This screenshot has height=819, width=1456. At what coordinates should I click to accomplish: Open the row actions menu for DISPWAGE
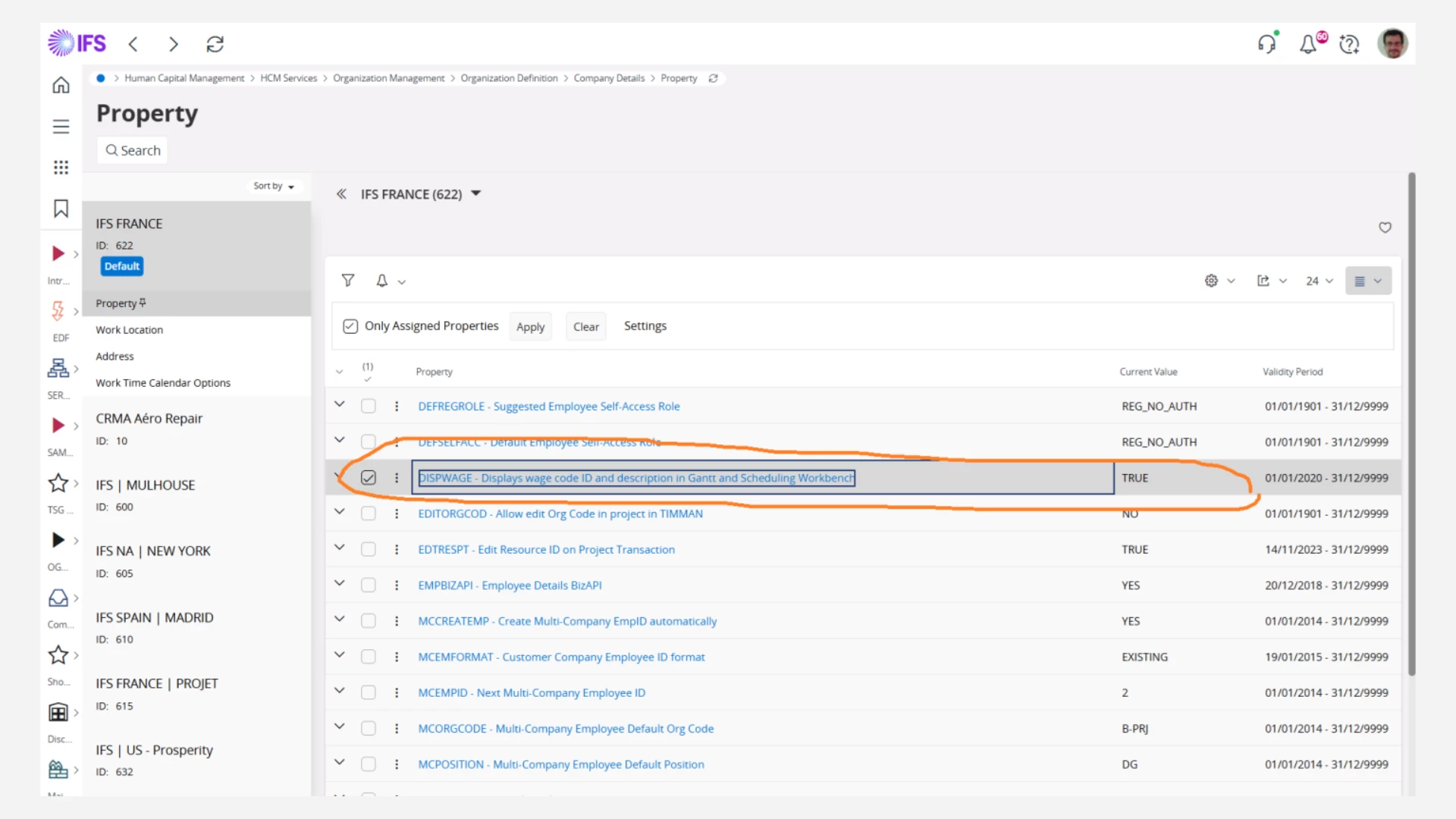pos(397,478)
